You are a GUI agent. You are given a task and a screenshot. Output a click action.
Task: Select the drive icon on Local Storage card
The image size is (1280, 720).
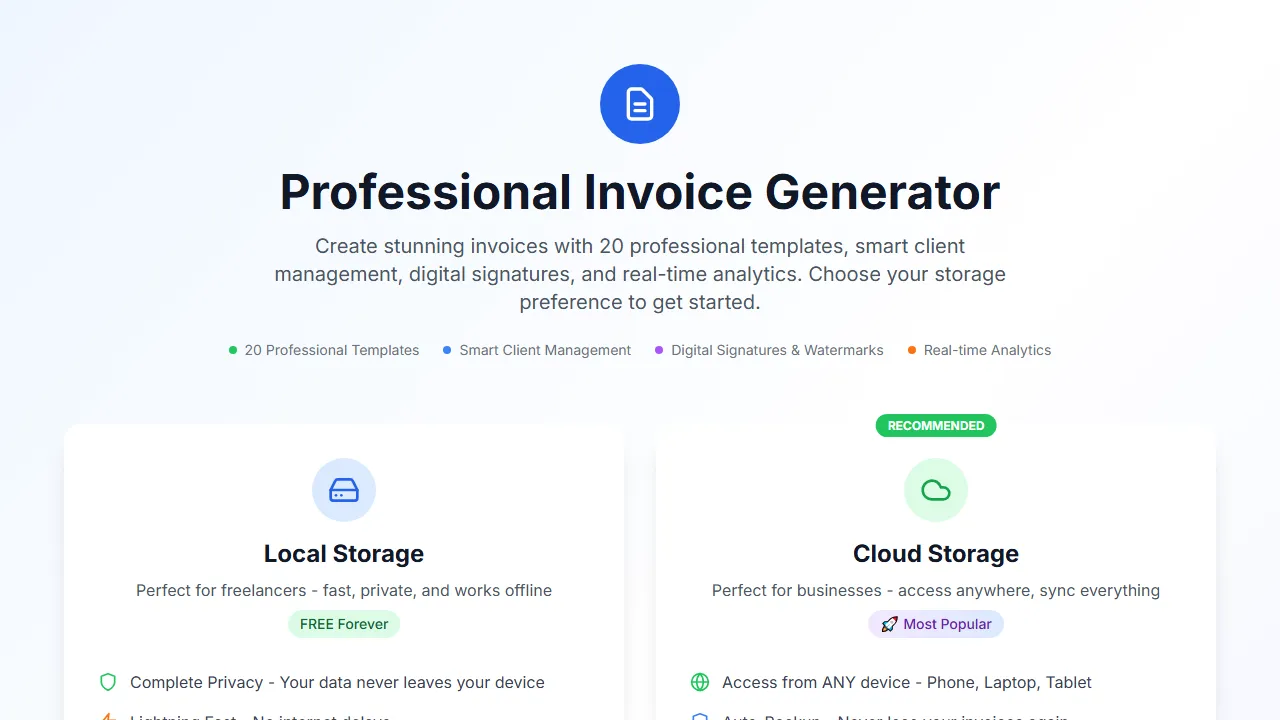pyautogui.click(x=344, y=490)
